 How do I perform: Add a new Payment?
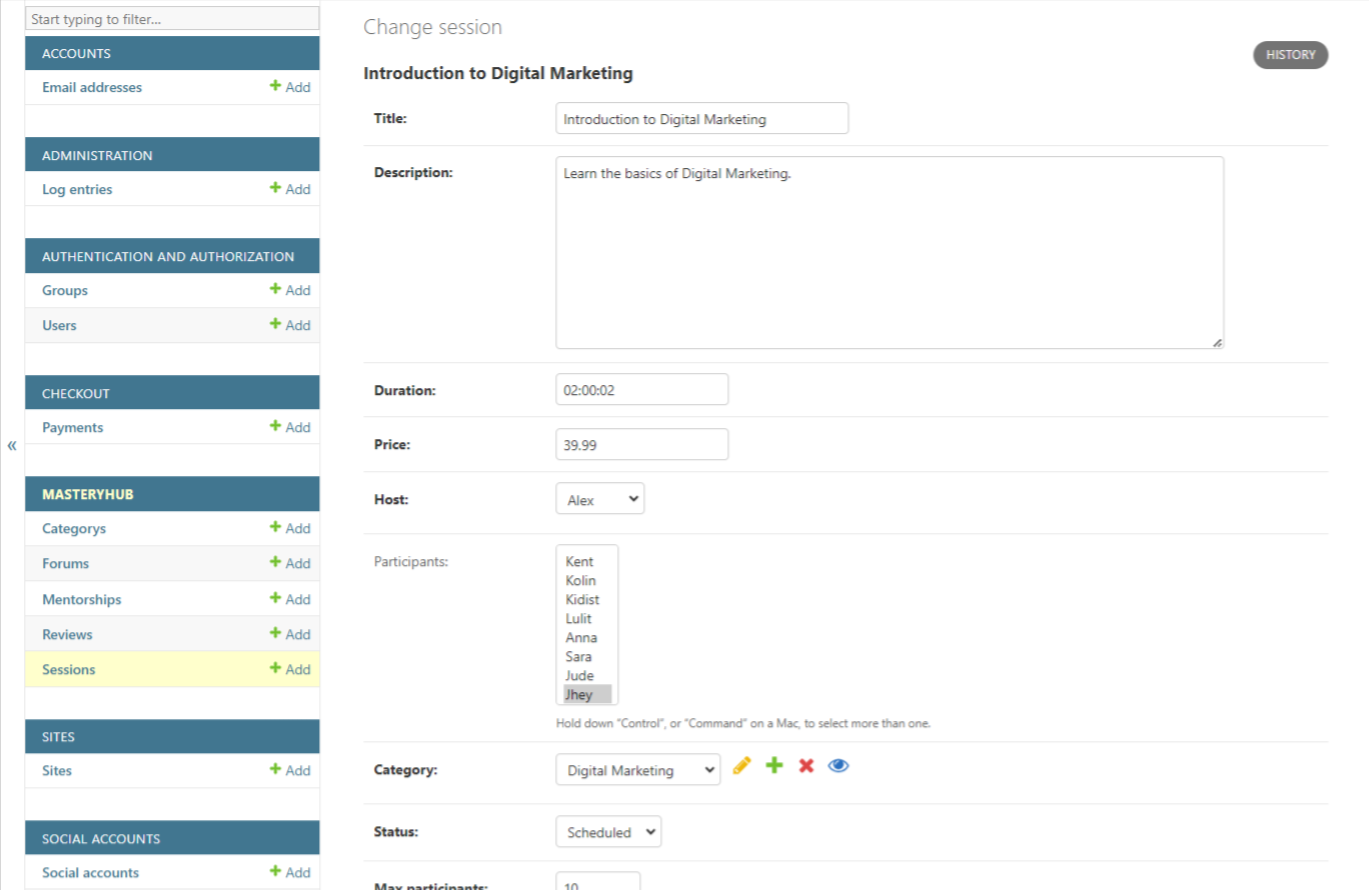point(290,427)
